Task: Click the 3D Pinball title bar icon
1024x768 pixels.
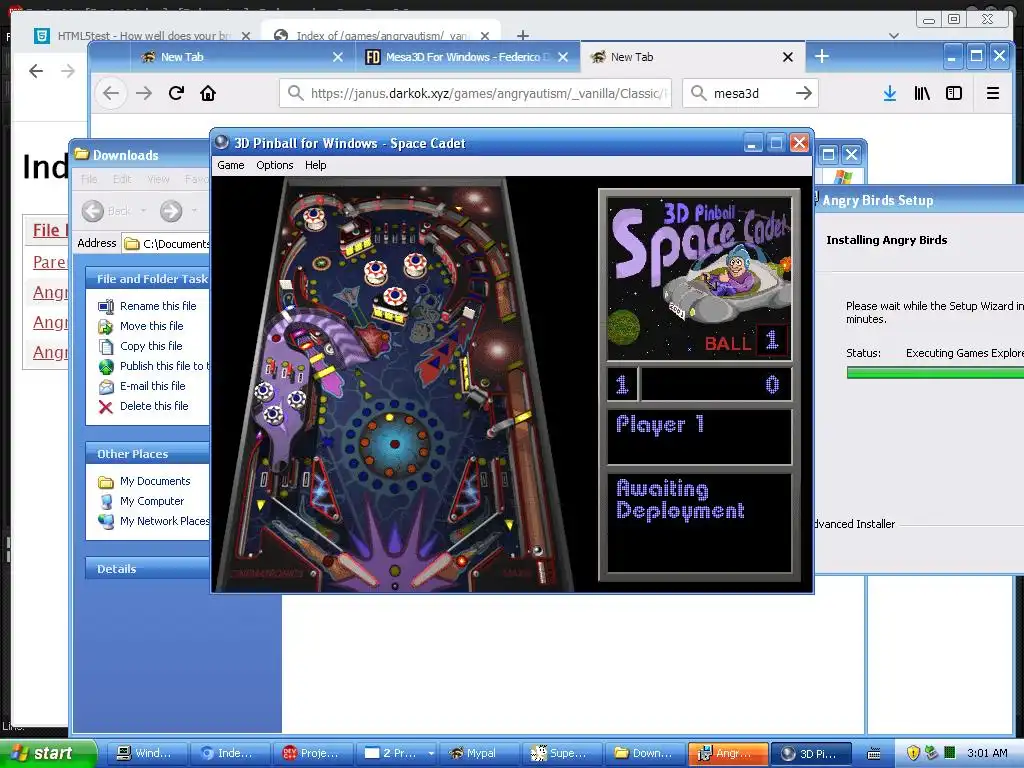Action: coord(222,142)
